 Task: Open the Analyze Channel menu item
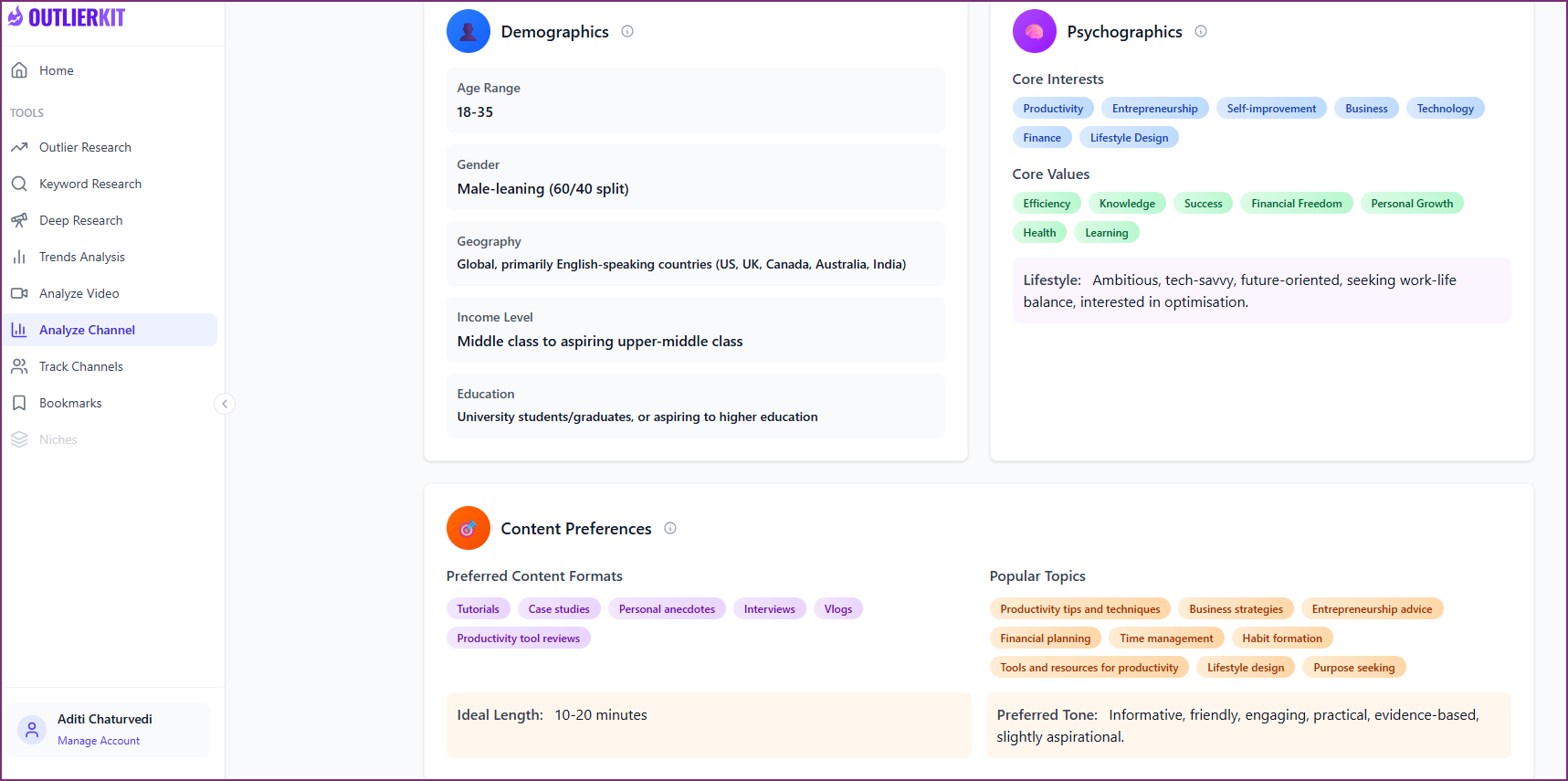pos(87,330)
